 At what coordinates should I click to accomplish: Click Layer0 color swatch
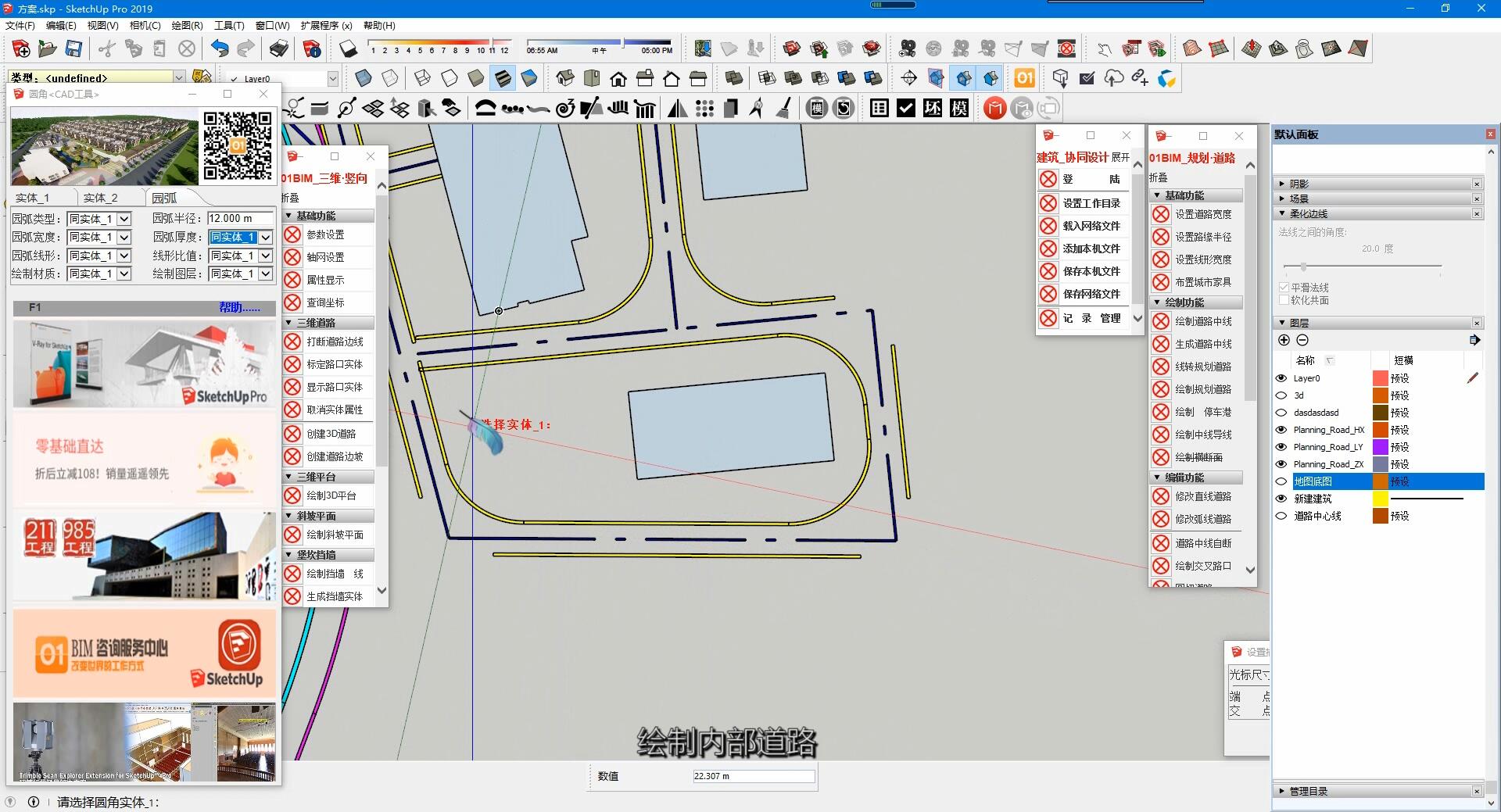click(x=1380, y=378)
